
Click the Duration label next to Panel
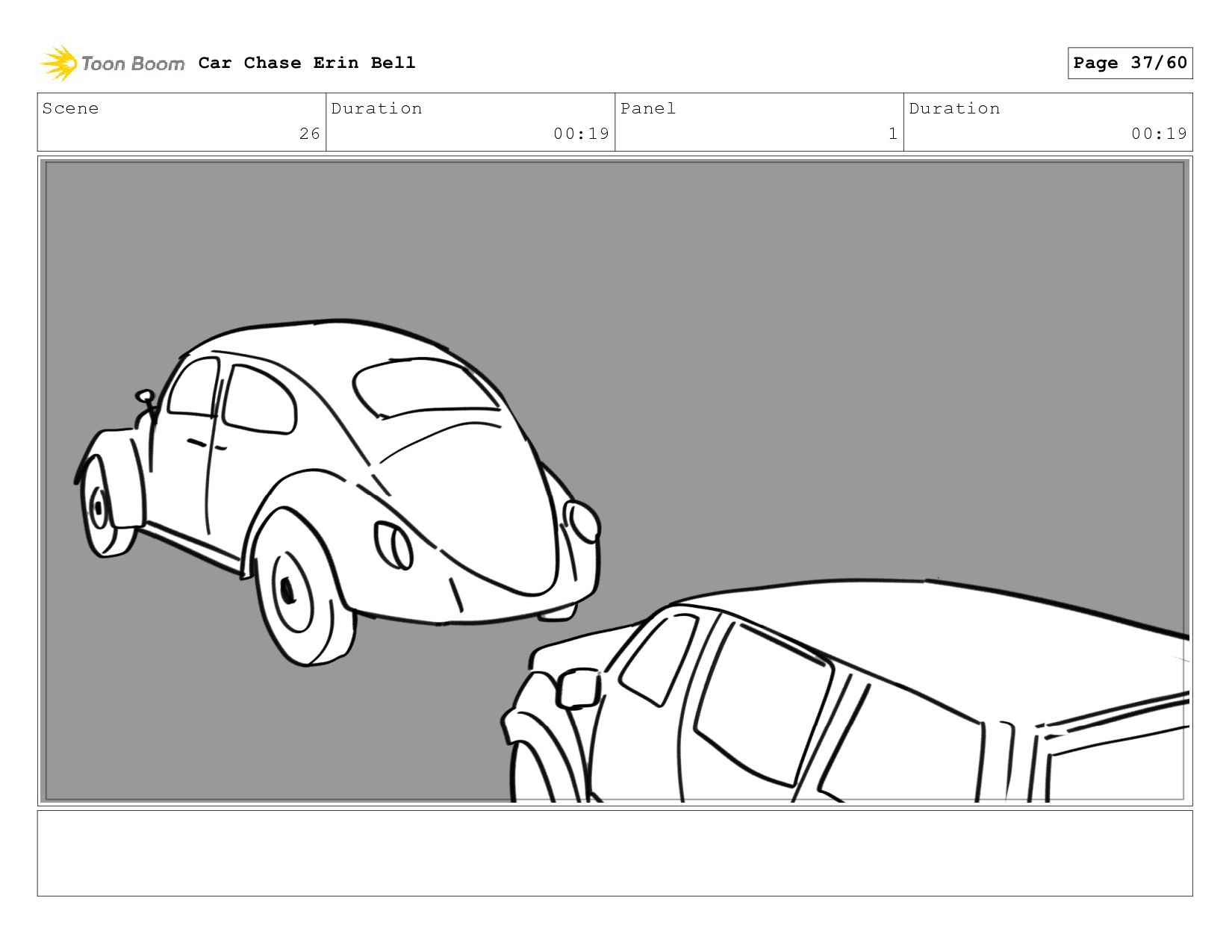(954, 108)
